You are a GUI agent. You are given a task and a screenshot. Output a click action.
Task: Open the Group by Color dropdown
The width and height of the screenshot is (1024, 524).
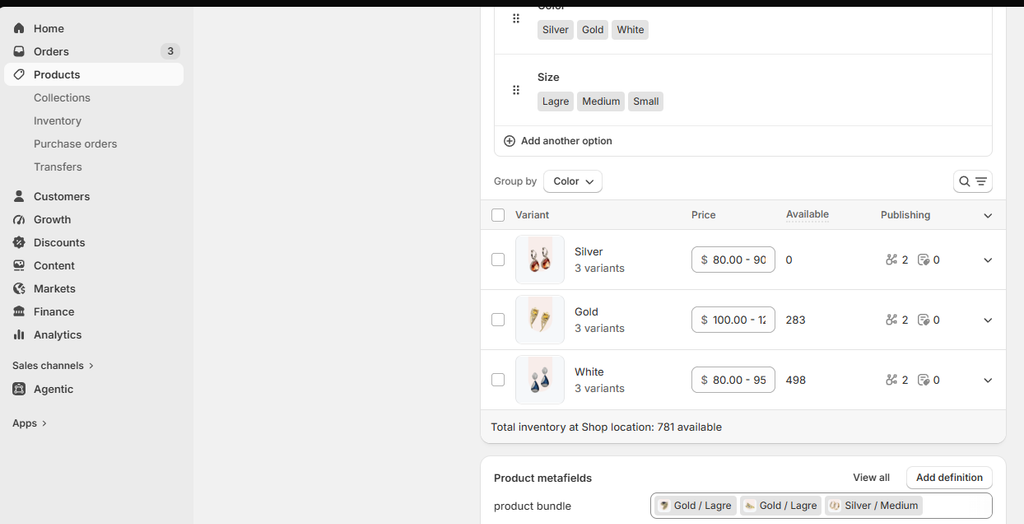point(573,181)
